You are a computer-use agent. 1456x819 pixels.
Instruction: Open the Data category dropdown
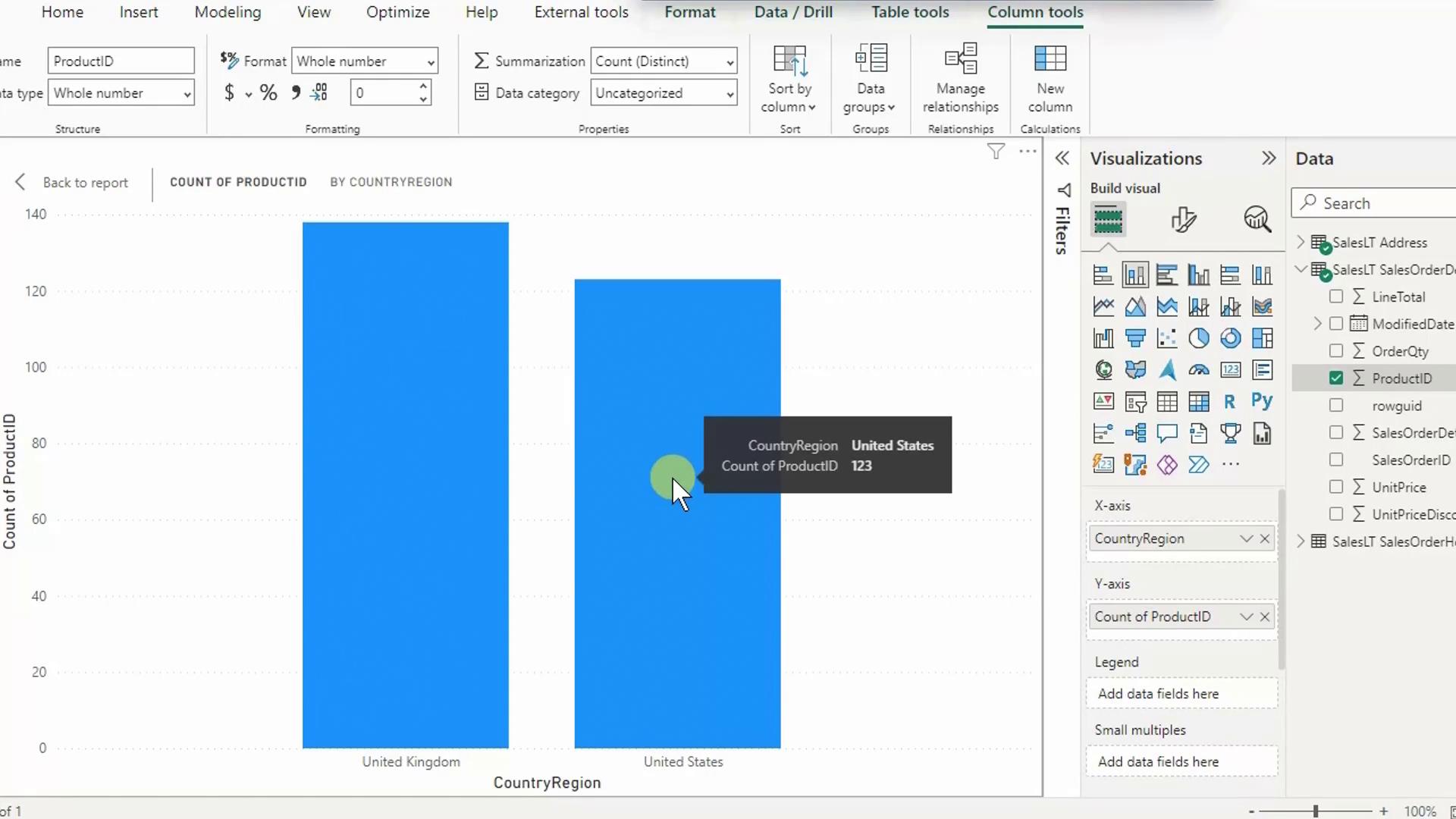coord(664,93)
